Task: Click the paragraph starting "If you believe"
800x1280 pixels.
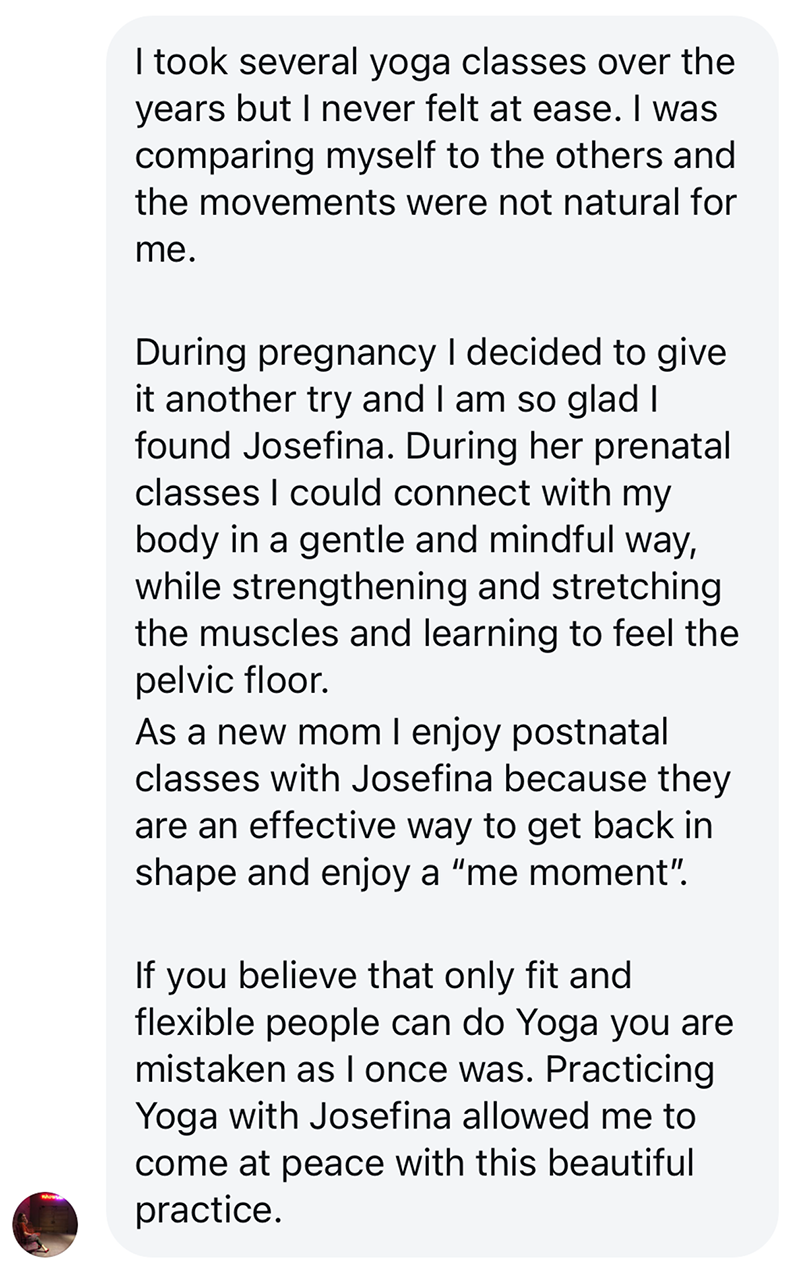Action: point(436,1093)
